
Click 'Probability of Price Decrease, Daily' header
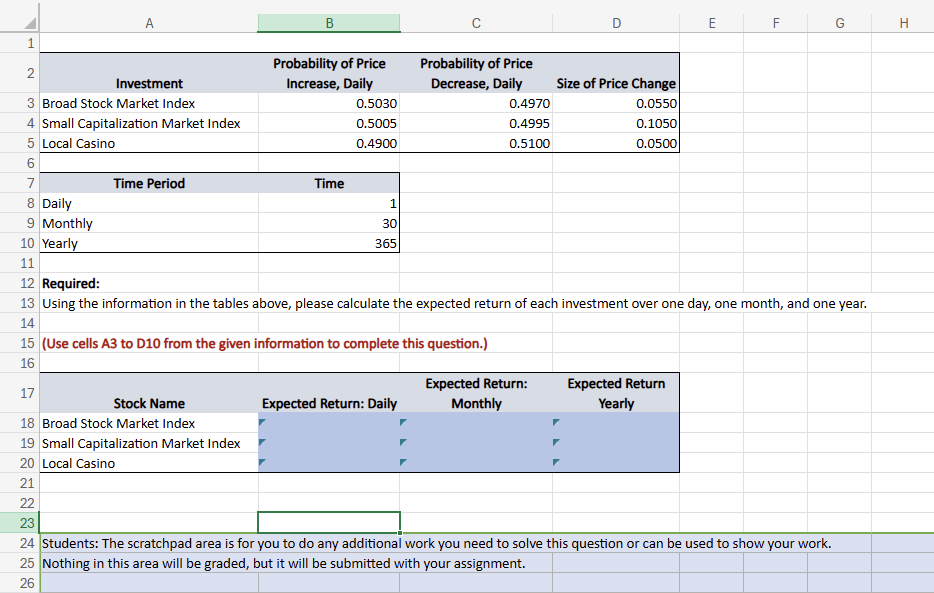(476, 73)
